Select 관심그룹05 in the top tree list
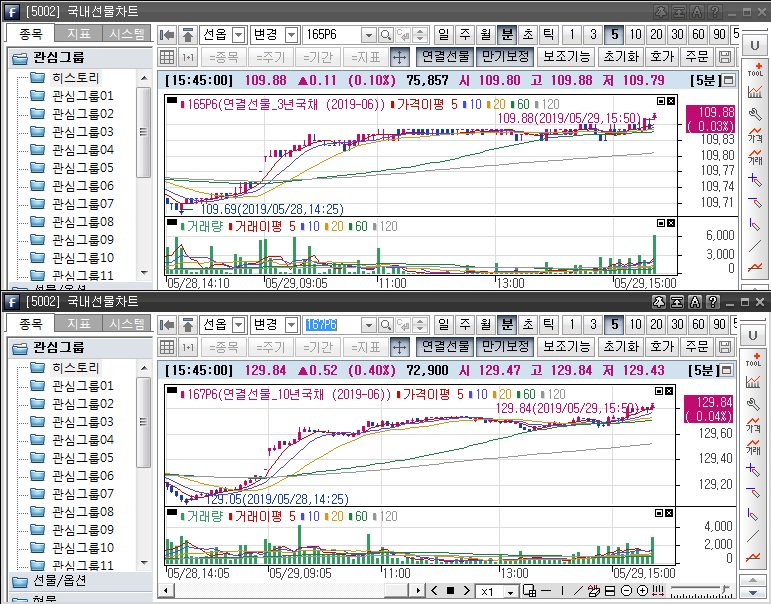This screenshot has width=771, height=604. 82,168
